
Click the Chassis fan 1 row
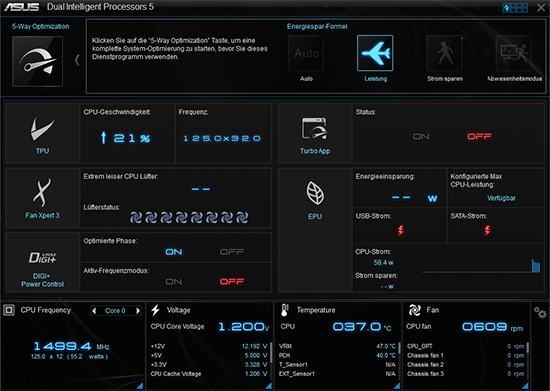tap(465, 355)
